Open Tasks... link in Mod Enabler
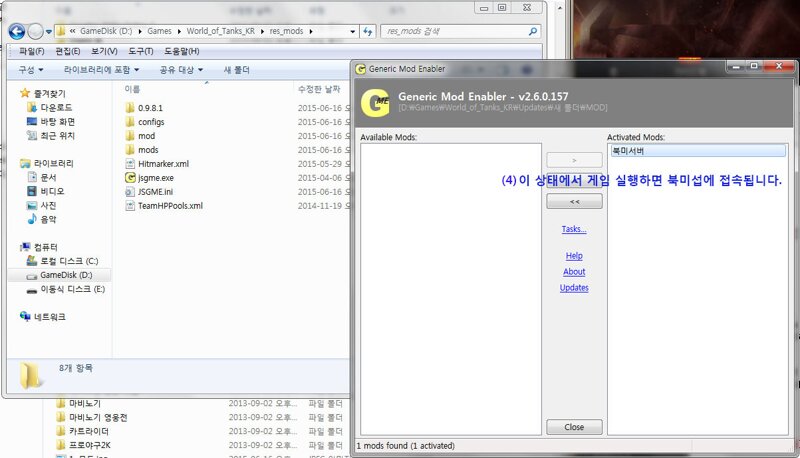Viewport: 800px width, 458px height. [574, 229]
